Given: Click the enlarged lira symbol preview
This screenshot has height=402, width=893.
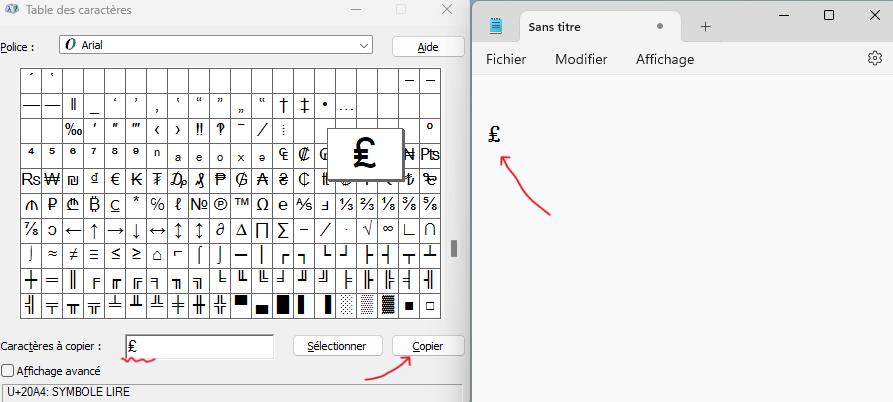Looking at the screenshot, I should tap(364, 154).
